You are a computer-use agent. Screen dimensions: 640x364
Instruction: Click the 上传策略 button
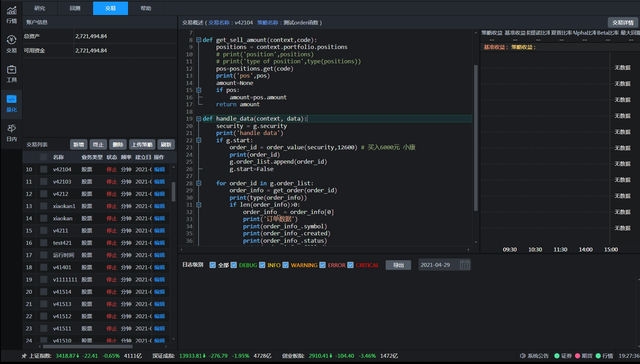142,144
